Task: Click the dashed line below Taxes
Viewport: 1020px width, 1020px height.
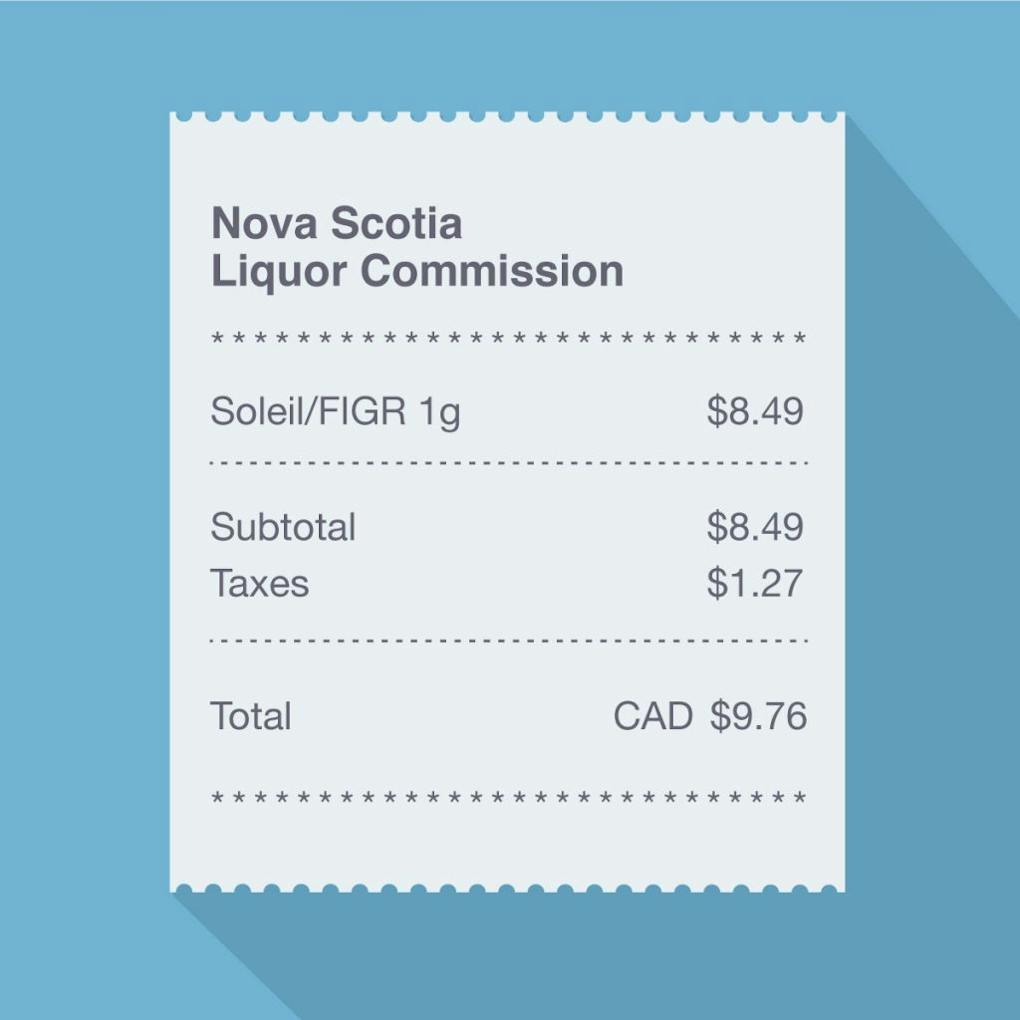Action: coord(508,640)
